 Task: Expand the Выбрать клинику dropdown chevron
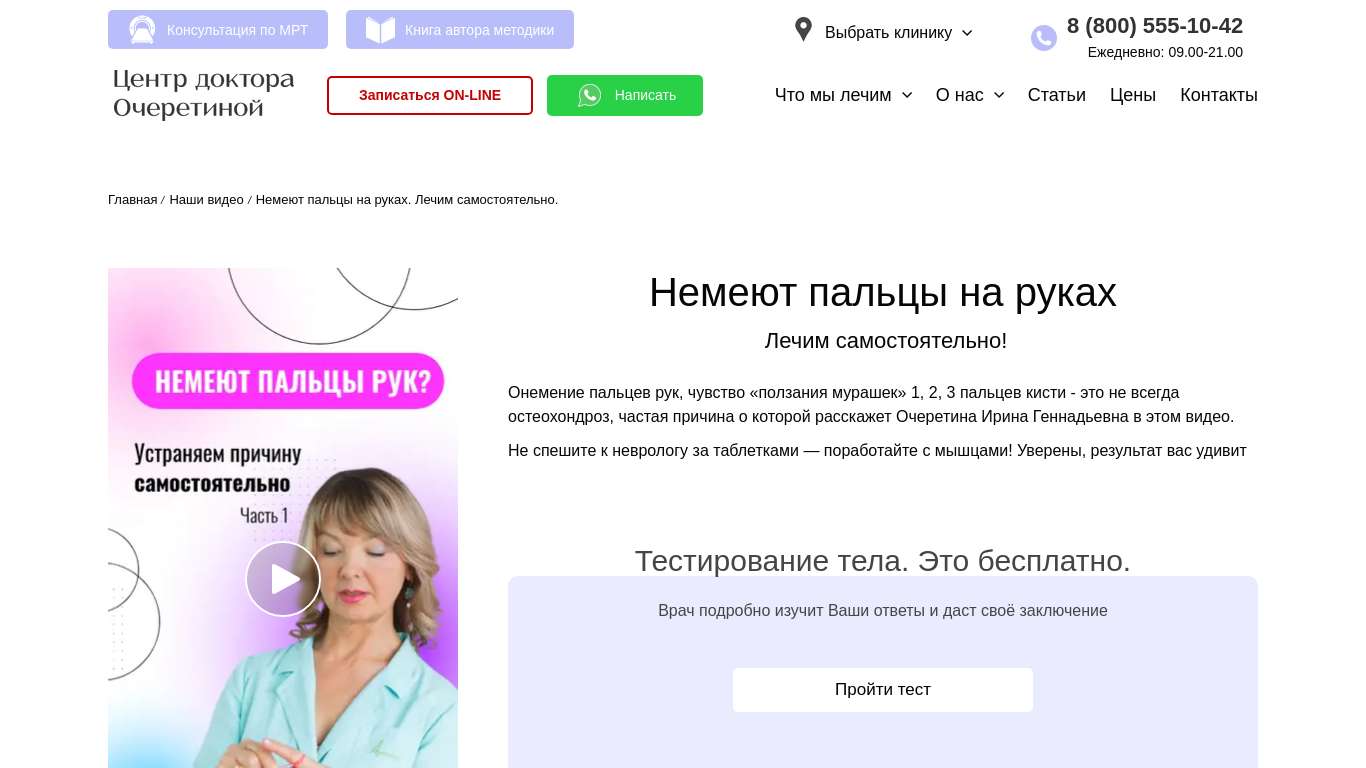click(967, 33)
